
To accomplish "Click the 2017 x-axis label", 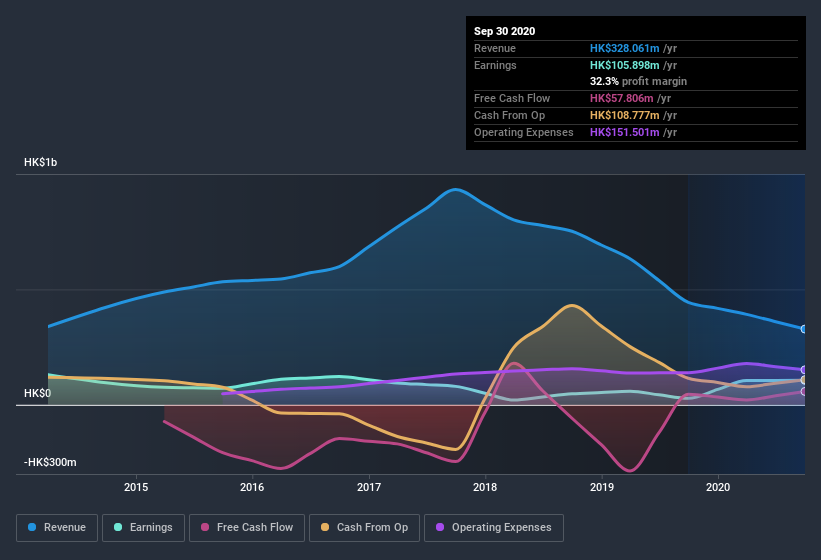I will [369, 487].
